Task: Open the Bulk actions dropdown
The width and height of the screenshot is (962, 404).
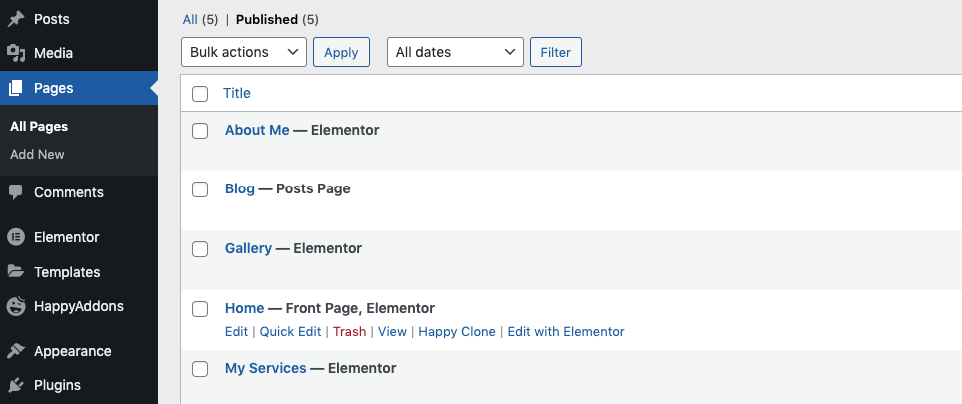Action: [x=244, y=52]
